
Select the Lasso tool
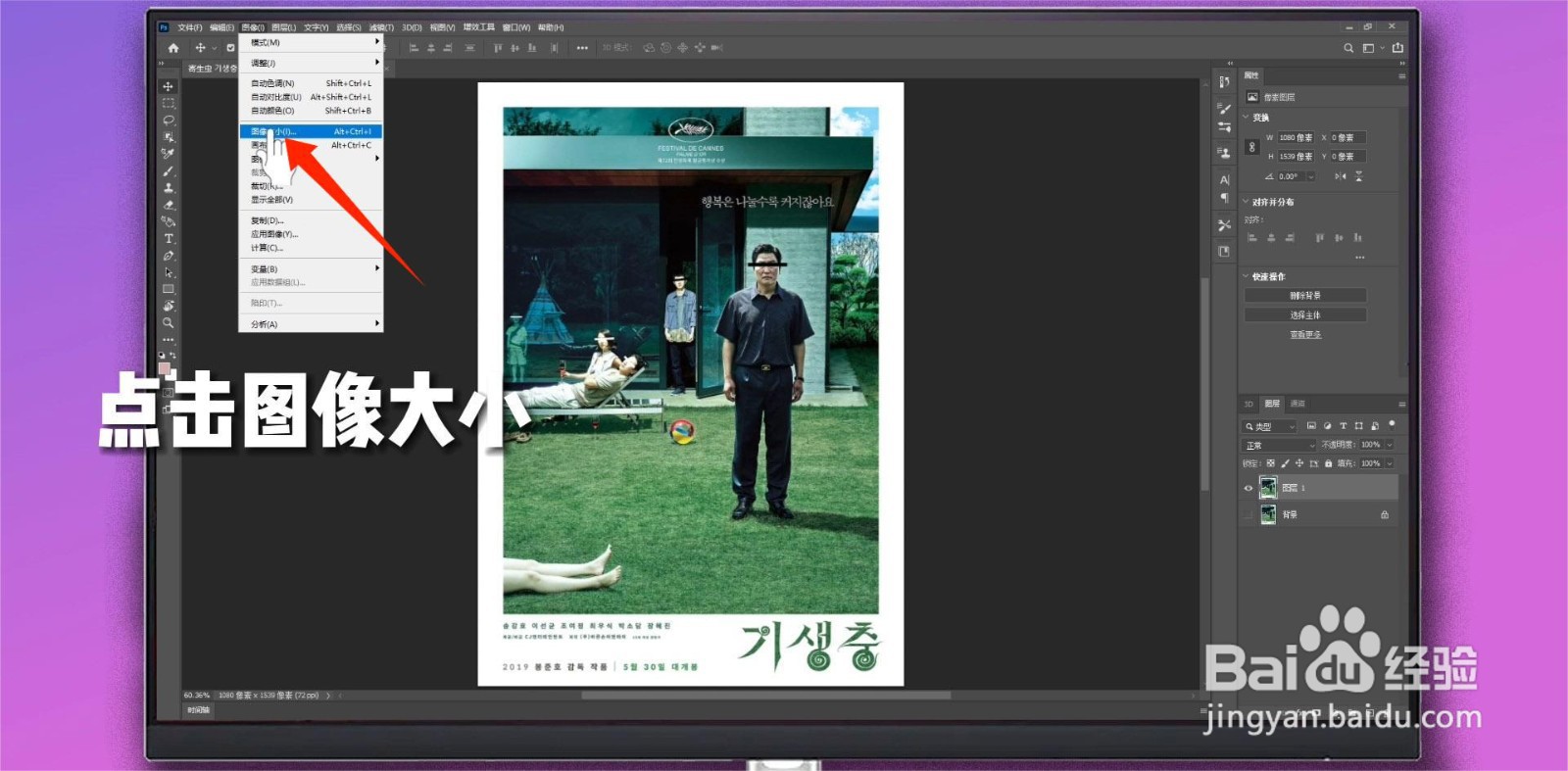169,120
